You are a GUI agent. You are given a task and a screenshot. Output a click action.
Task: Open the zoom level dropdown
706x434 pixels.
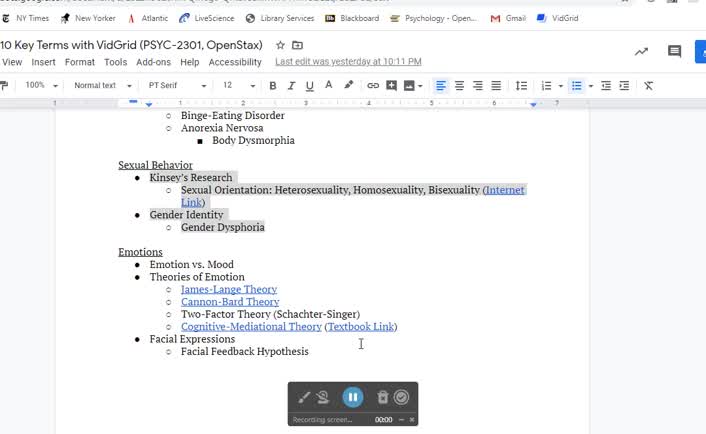[x=41, y=86]
